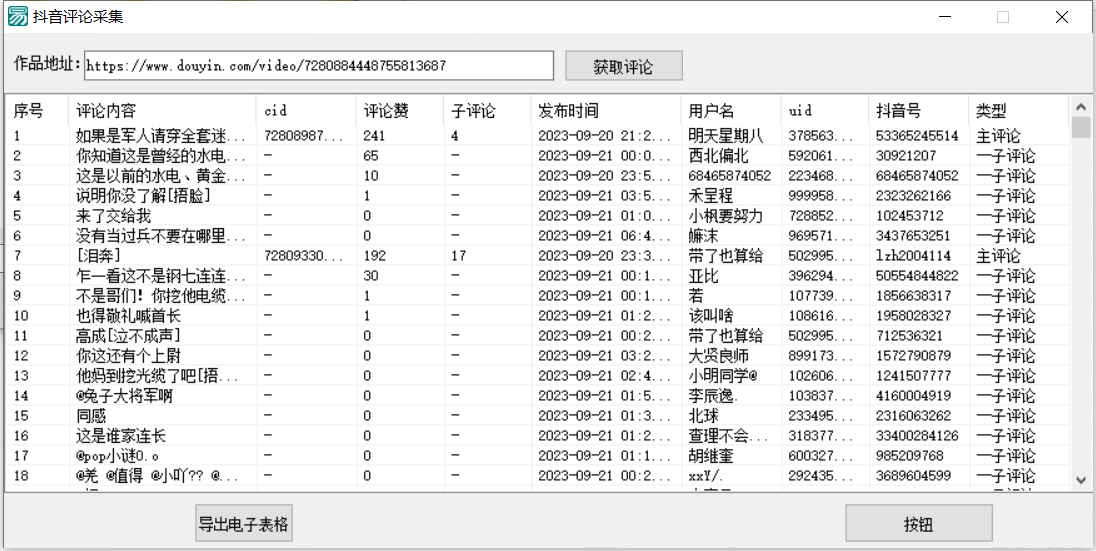Click the uid column header

pyautogui.click(x=825, y=110)
